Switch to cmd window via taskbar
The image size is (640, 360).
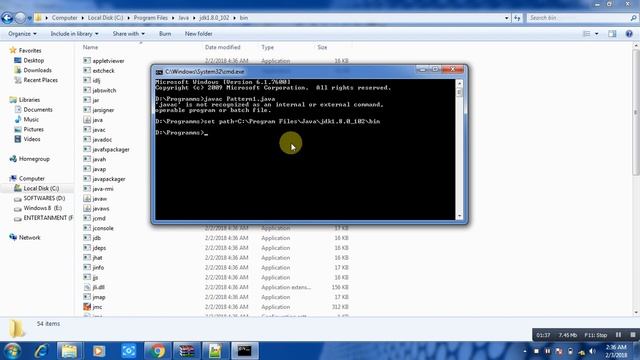244,351
